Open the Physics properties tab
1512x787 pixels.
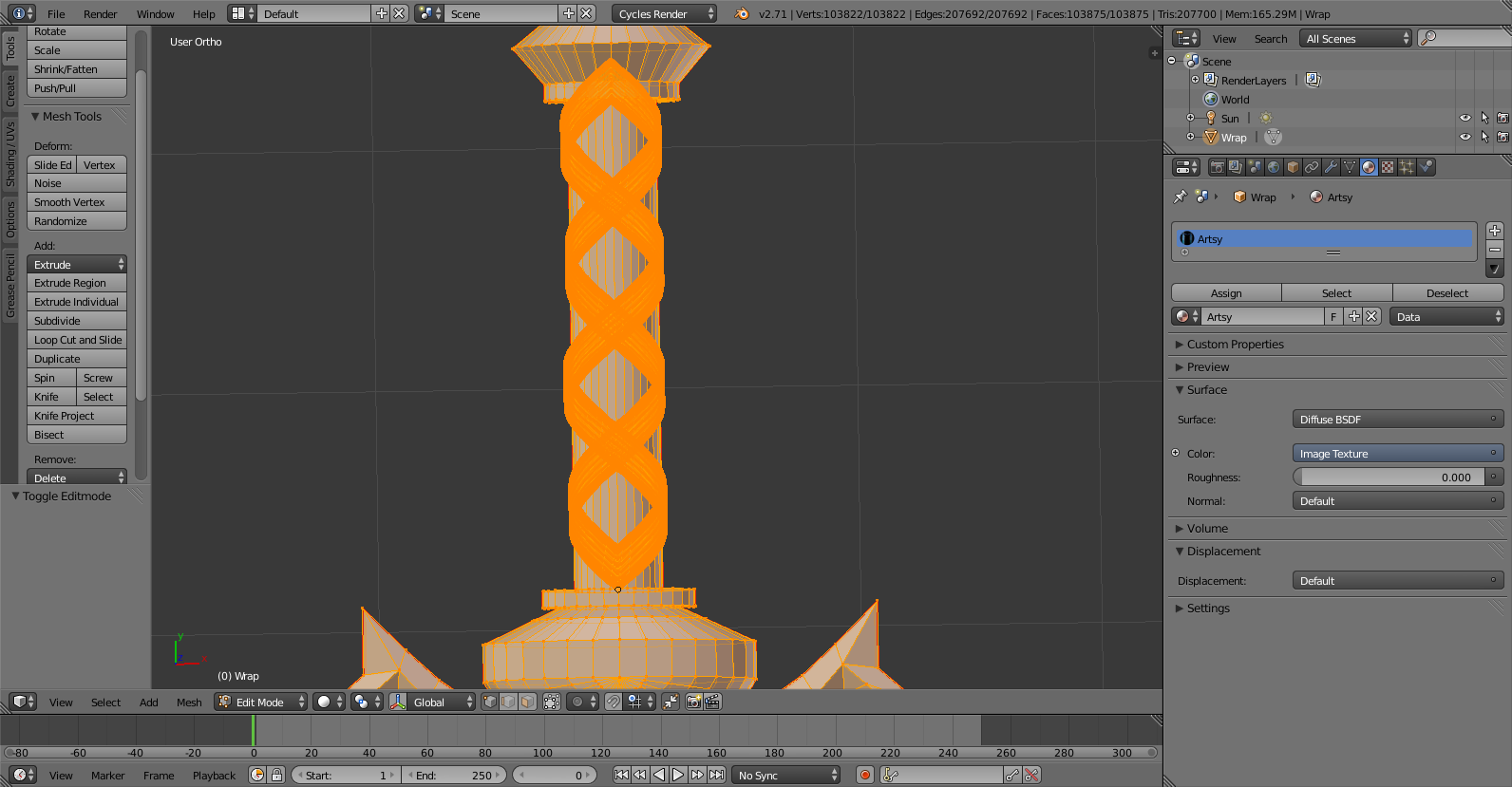(1426, 167)
